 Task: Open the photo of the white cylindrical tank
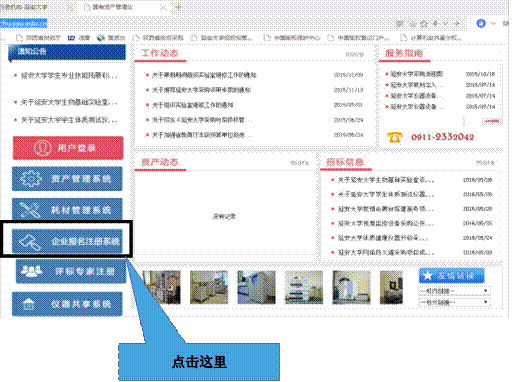[351, 287]
